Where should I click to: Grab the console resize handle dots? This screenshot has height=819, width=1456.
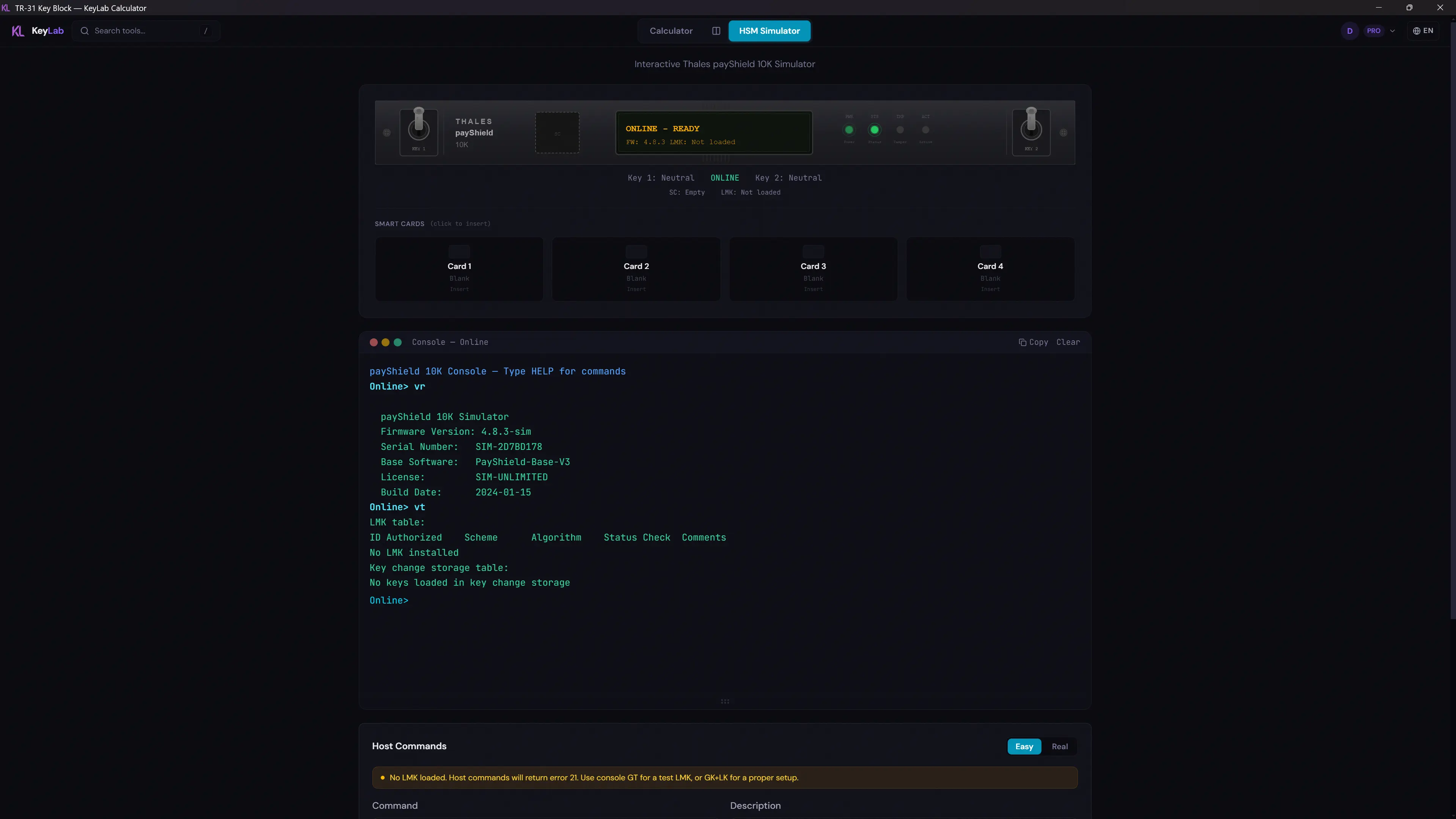725,701
